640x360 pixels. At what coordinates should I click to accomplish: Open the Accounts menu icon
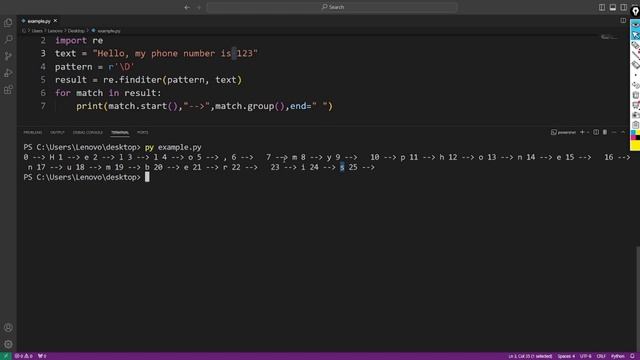point(8,327)
